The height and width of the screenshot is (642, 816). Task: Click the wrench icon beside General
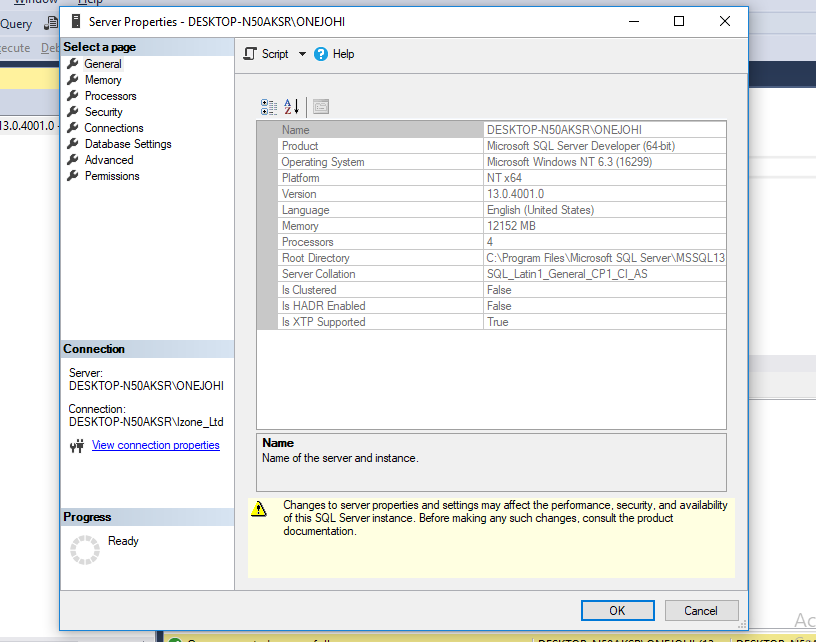73,63
